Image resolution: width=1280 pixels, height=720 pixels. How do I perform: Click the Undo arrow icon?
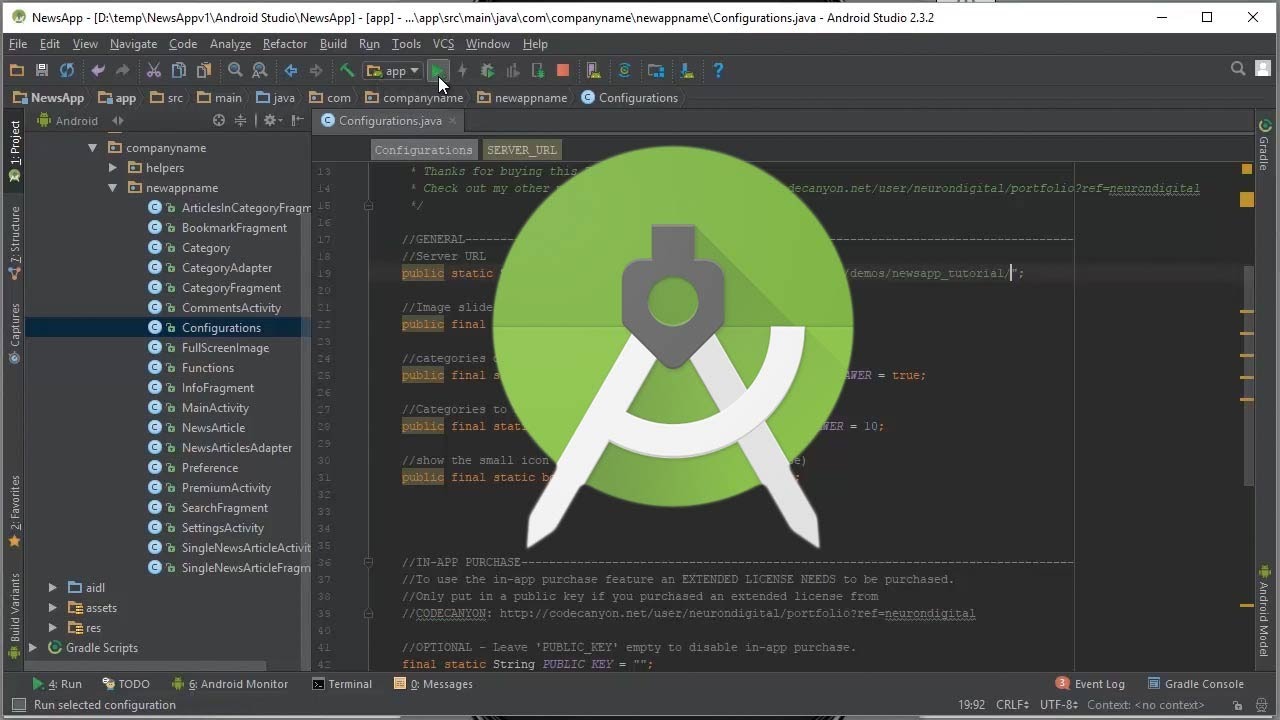(x=98, y=70)
